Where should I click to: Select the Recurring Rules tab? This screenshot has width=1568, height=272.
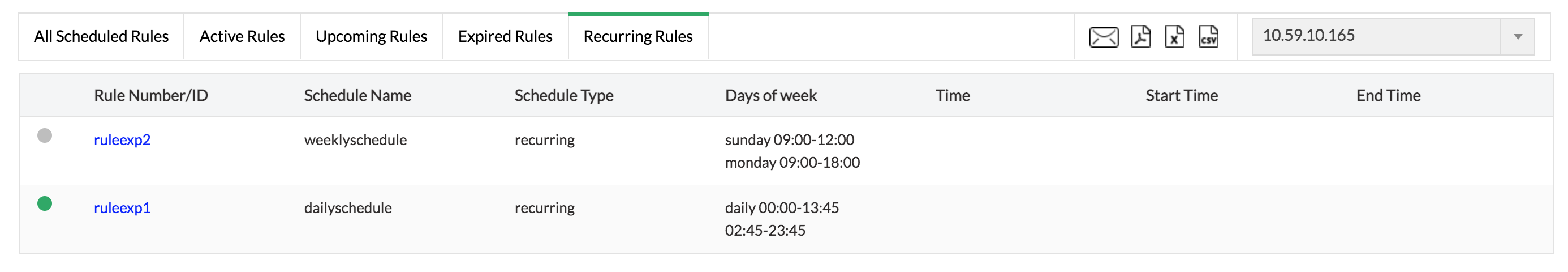tap(638, 37)
